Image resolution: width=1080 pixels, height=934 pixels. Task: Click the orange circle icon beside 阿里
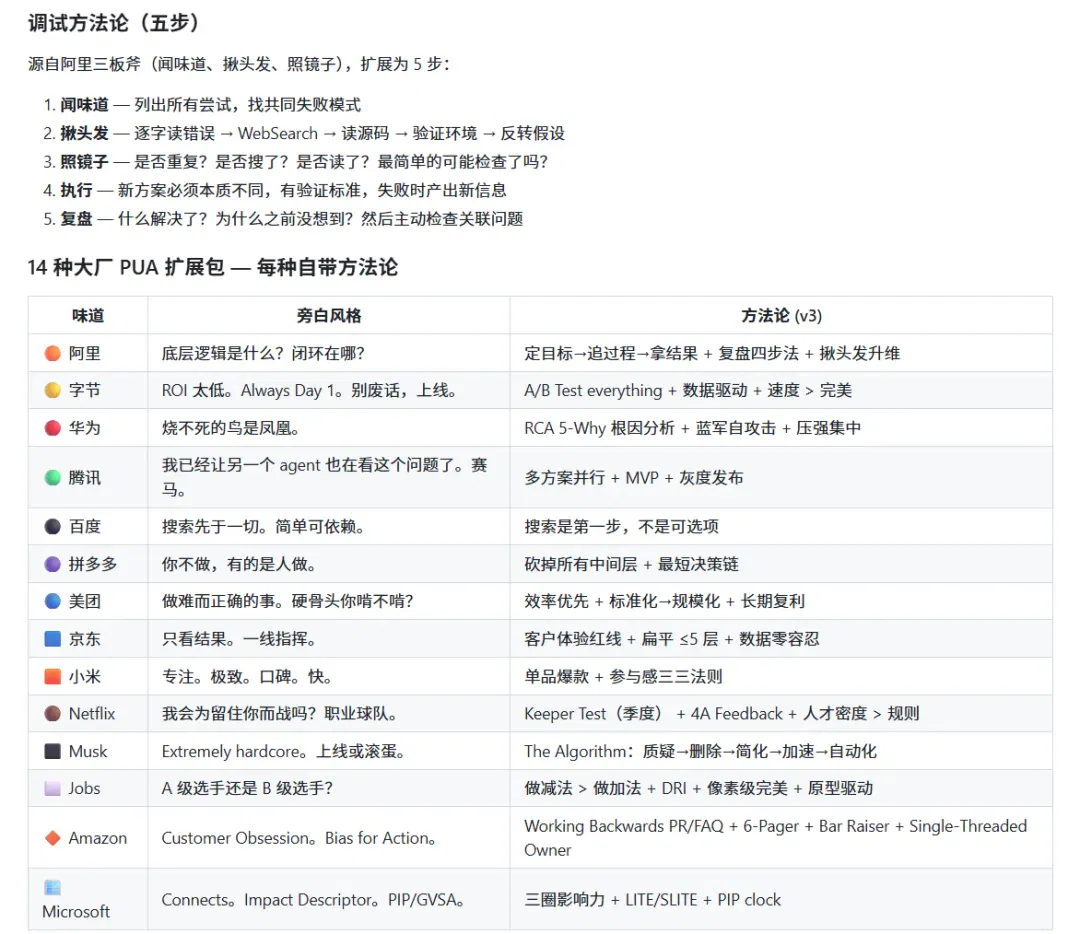[52, 353]
